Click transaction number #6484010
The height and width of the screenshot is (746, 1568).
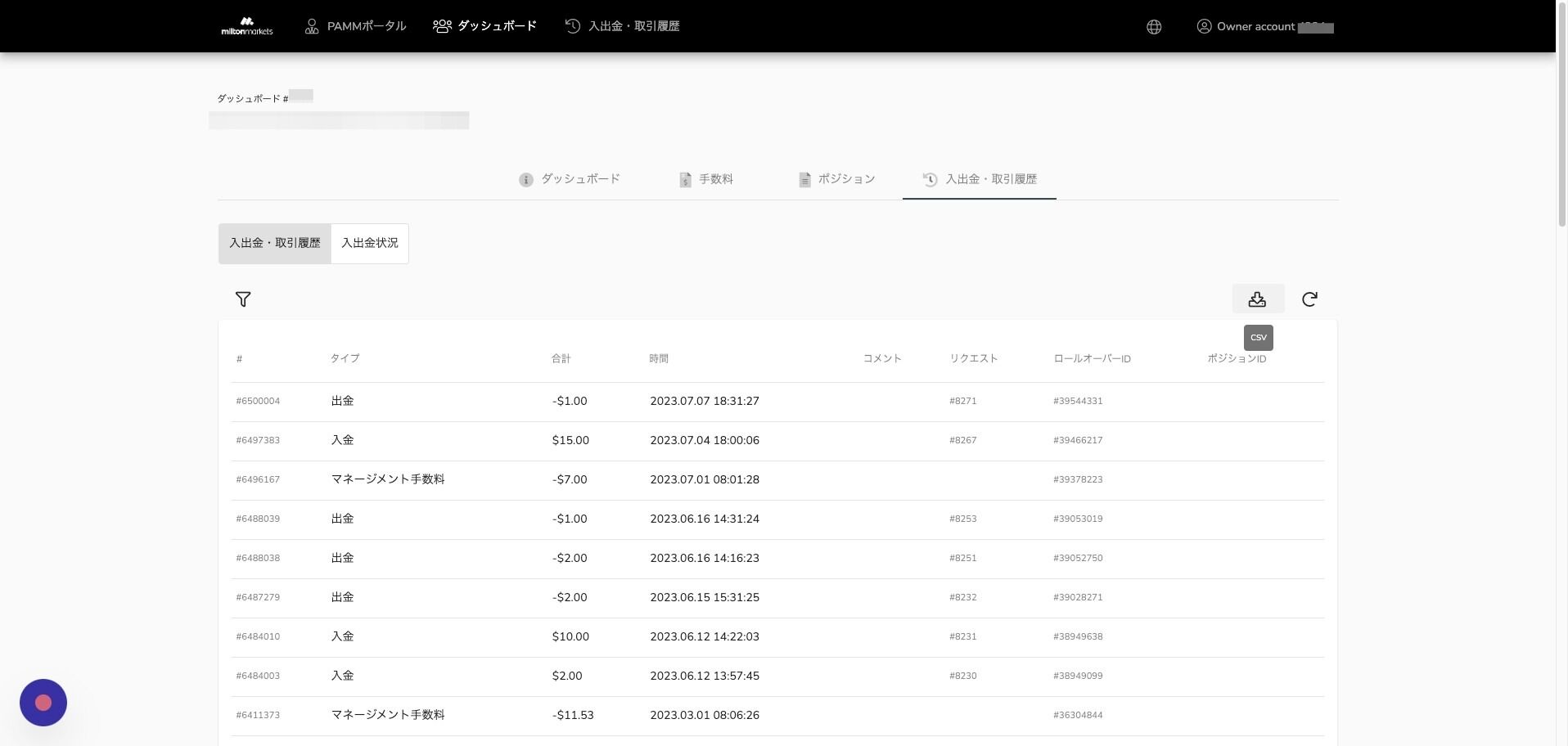tap(258, 636)
